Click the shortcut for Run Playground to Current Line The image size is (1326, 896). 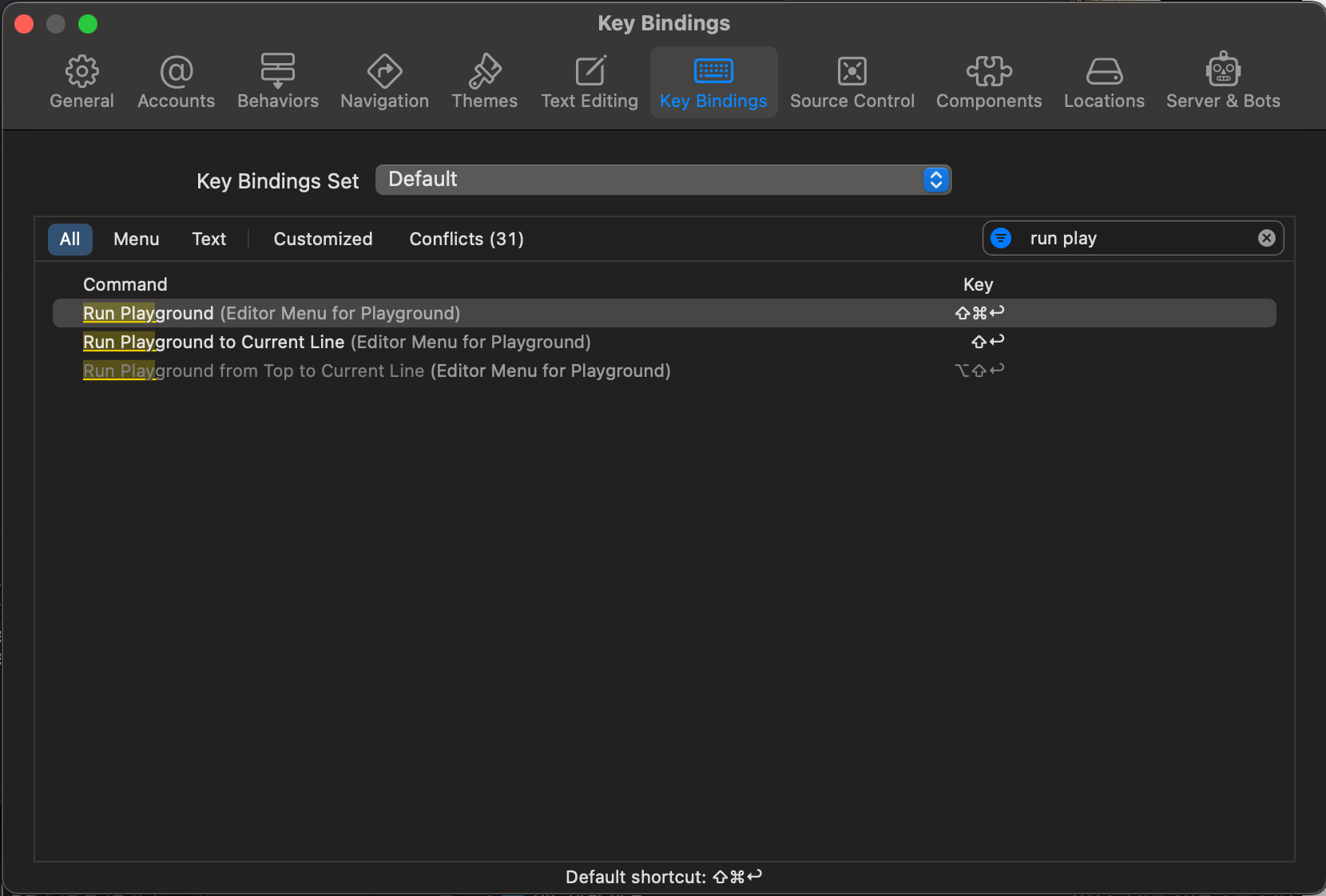(988, 342)
